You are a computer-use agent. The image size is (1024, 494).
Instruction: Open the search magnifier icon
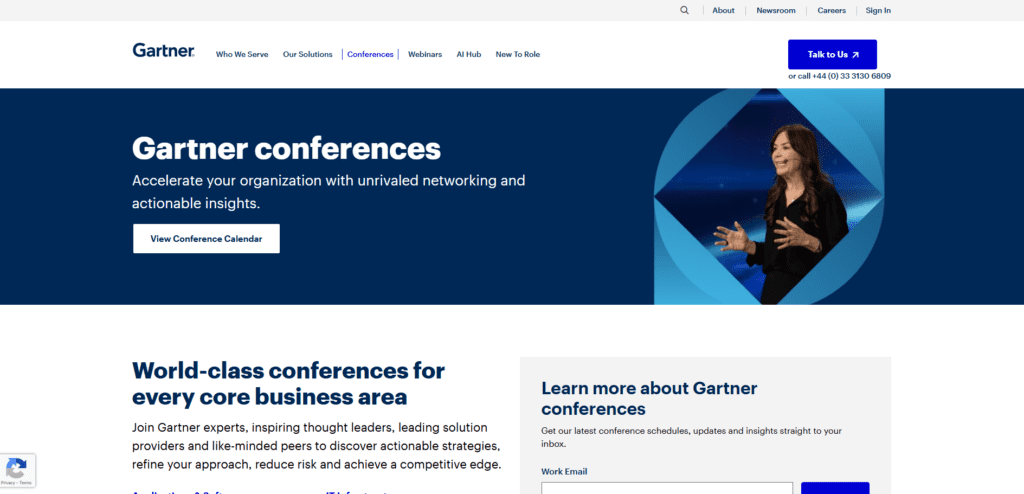click(684, 10)
